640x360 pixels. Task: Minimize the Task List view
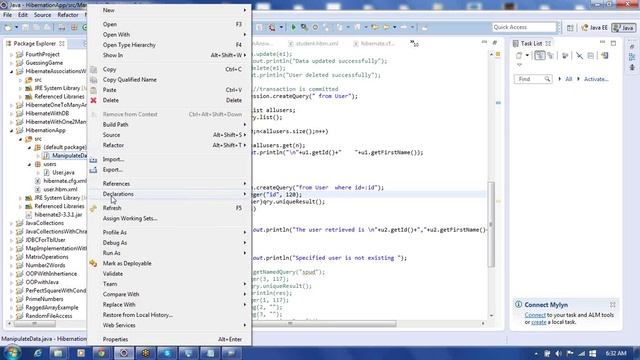pos(602,42)
